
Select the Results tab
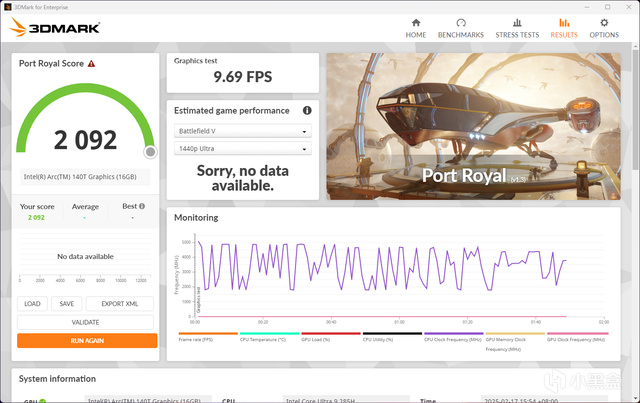click(564, 29)
